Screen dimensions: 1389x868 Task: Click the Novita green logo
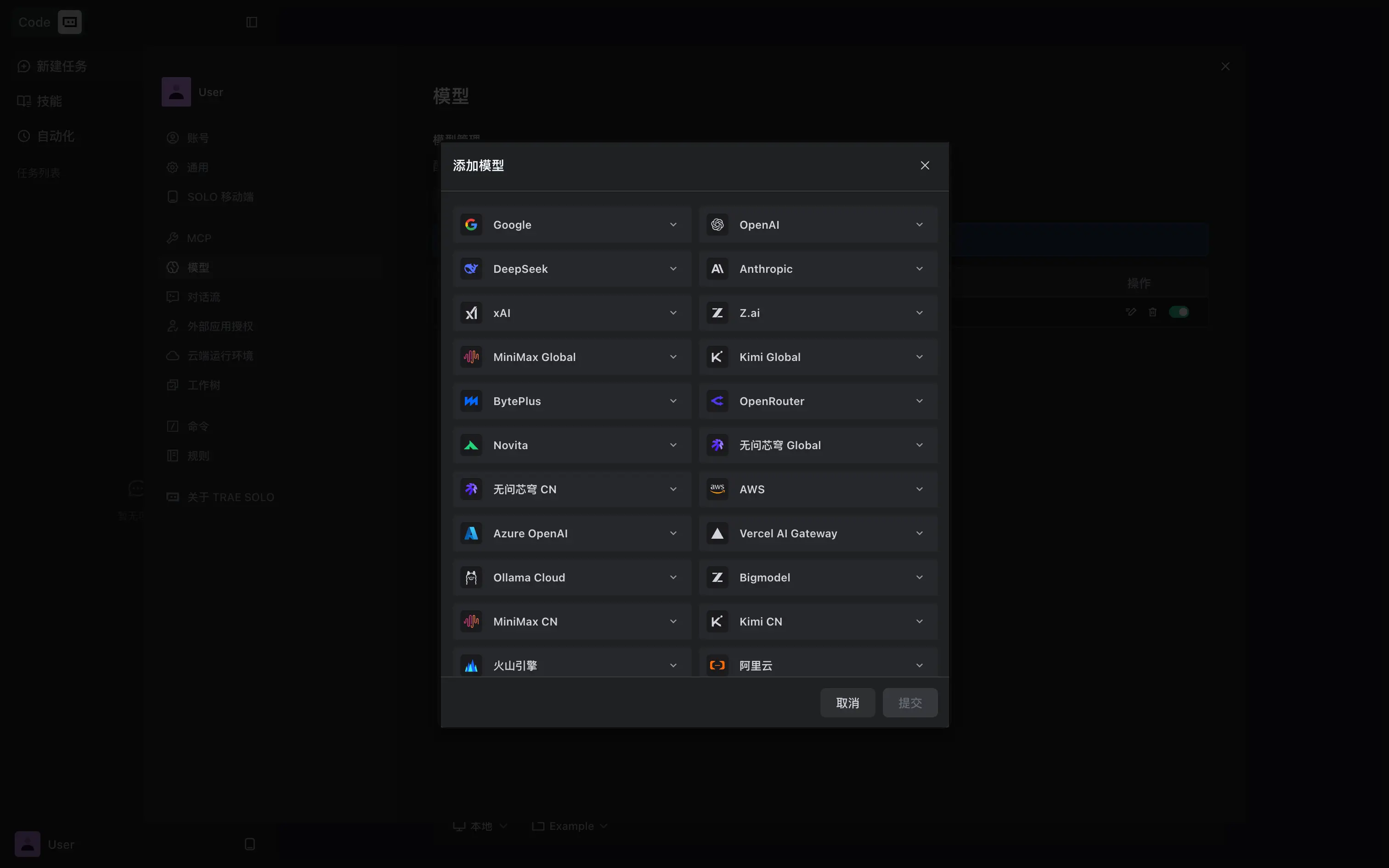point(471,445)
